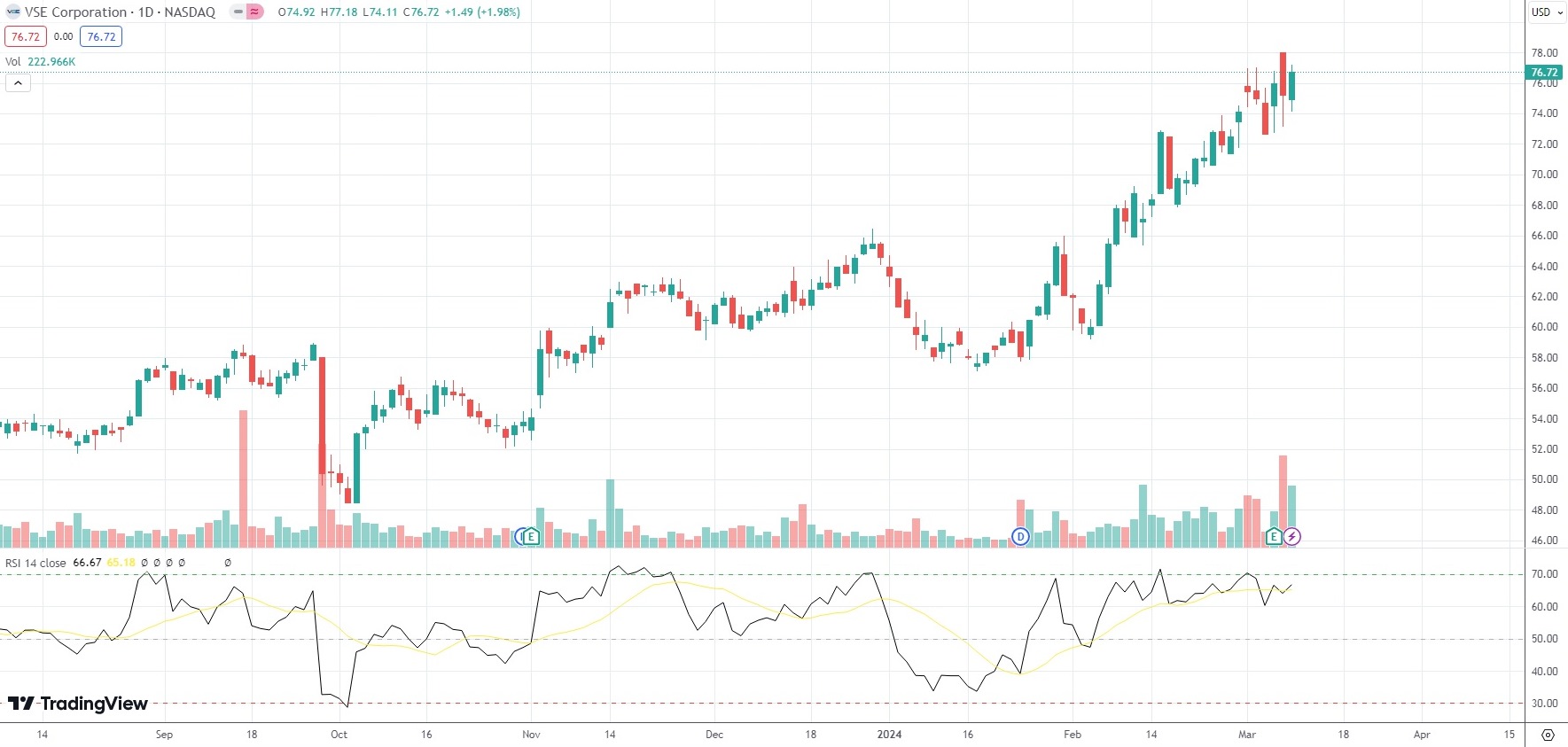Click the 70.00 level on RSI scale
The width and height of the screenshot is (1568, 747).
pos(1544,574)
